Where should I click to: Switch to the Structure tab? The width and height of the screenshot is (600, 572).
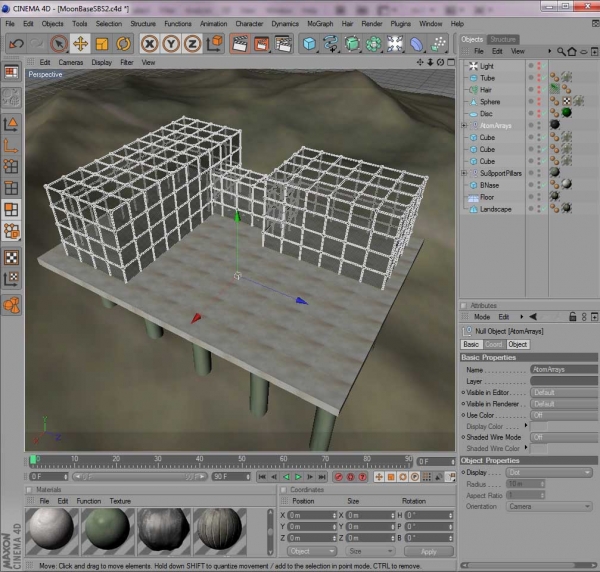coord(503,39)
